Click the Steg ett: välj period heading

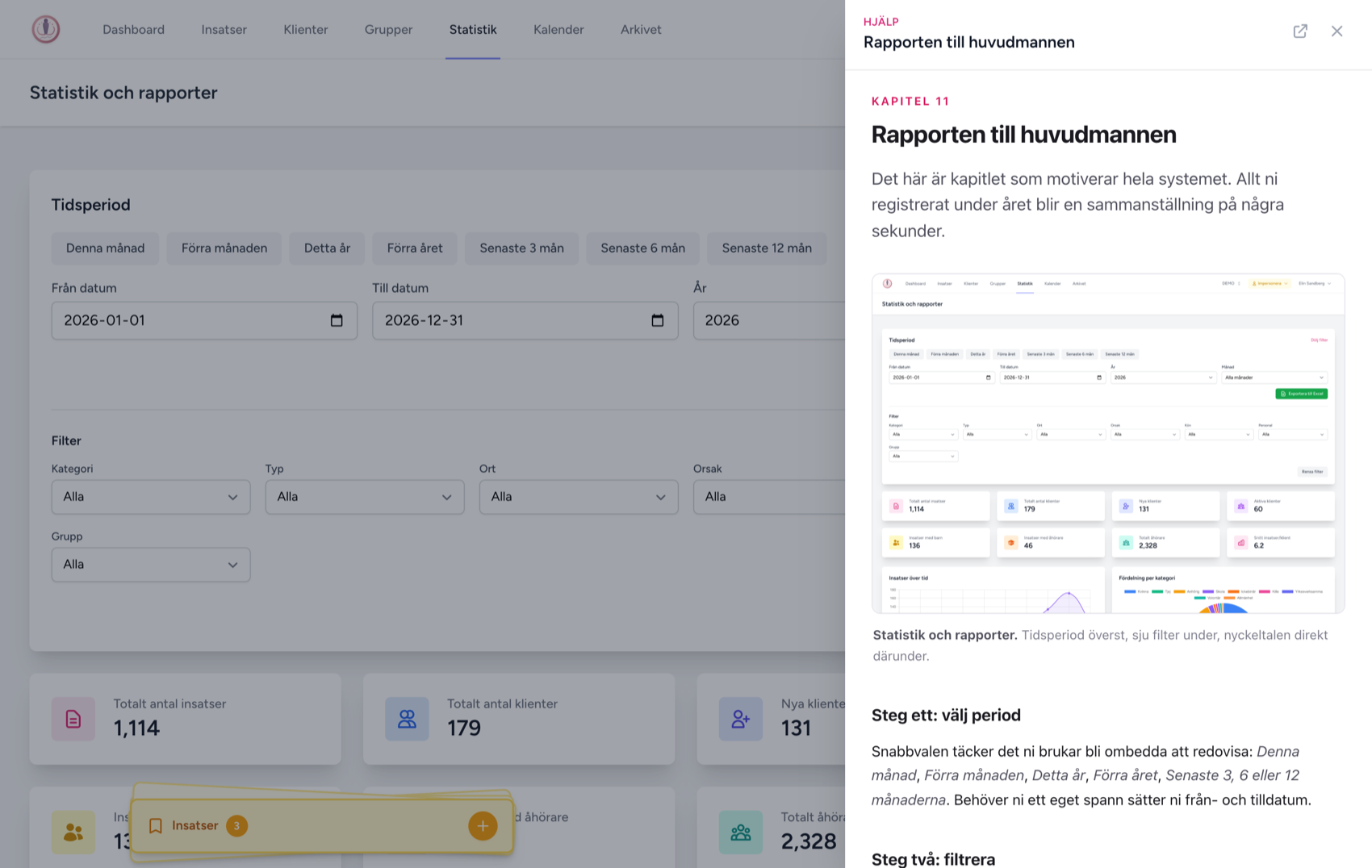tap(946, 716)
